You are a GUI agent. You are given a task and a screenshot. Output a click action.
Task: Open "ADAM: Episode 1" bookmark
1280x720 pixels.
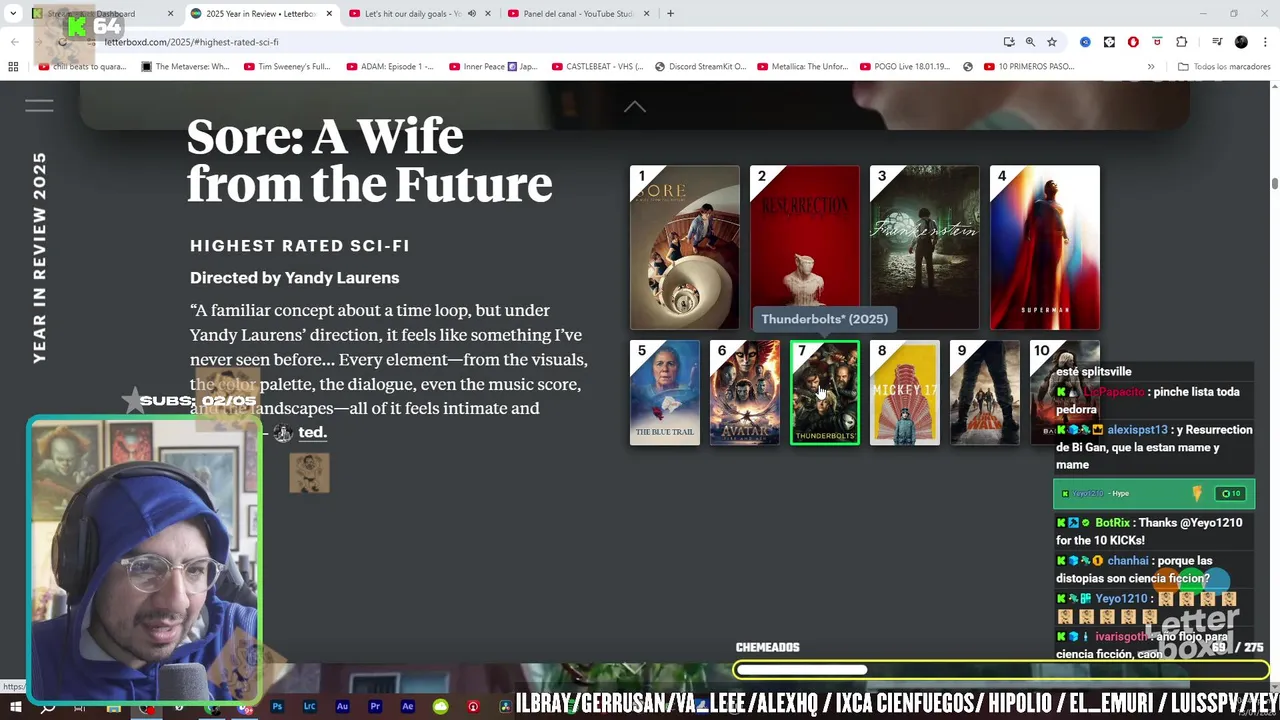point(390,67)
